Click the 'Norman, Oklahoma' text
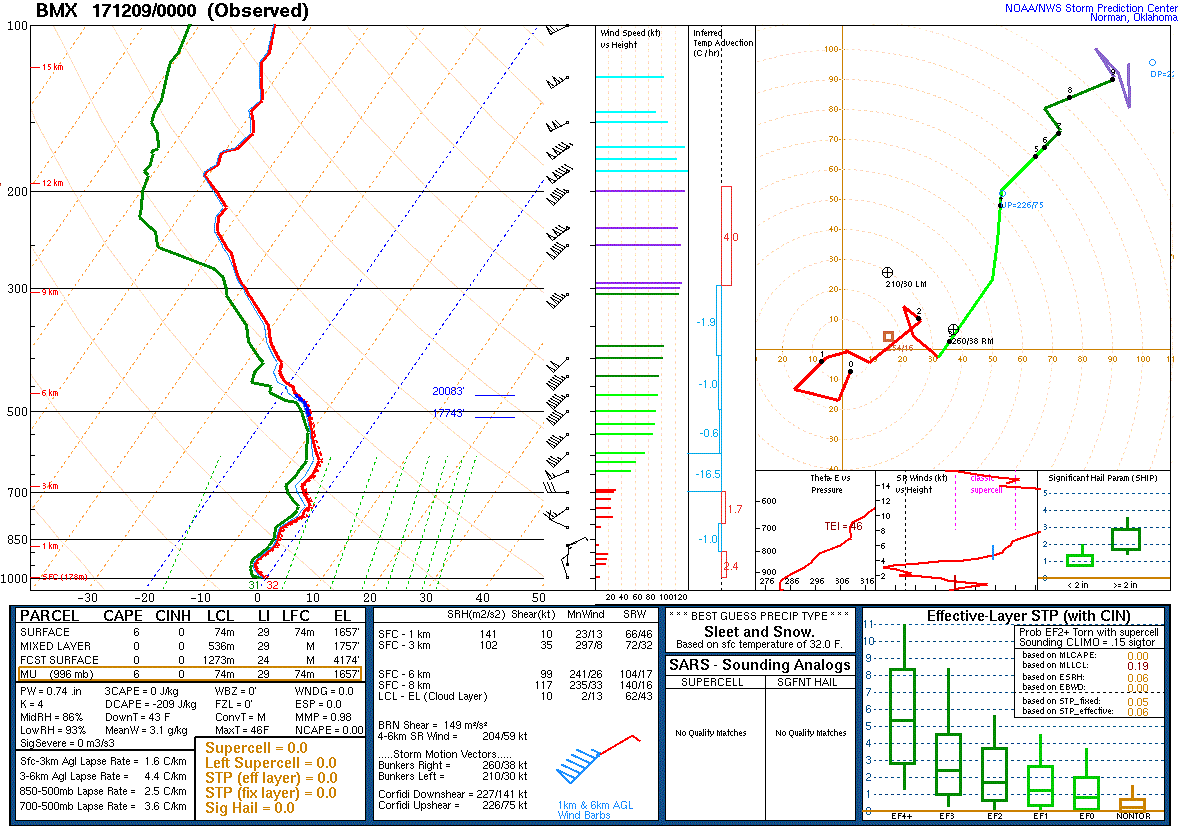The height and width of the screenshot is (826, 1180). point(1133,17)
